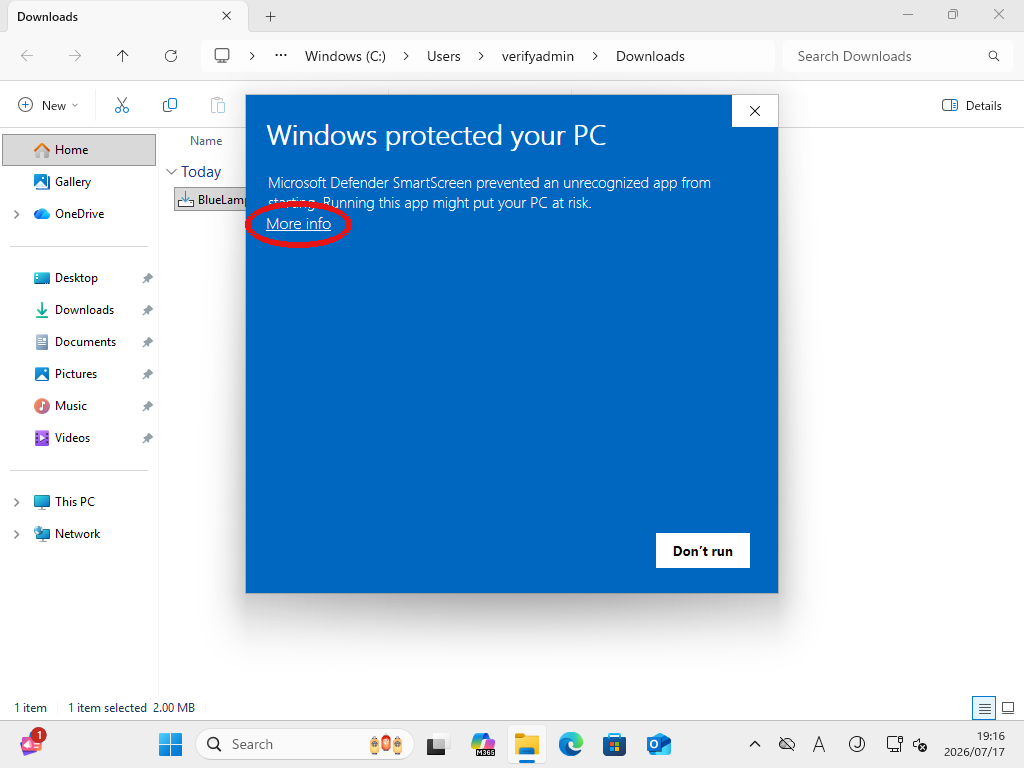Add a new tab with plus
The height and width of the screenshot is (768, 1024).
[270, 17]
